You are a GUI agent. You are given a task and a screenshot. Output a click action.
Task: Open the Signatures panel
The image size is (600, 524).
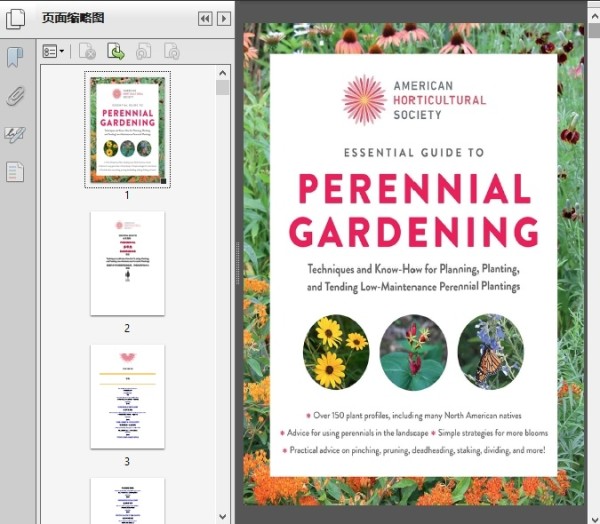coord(15,134)
